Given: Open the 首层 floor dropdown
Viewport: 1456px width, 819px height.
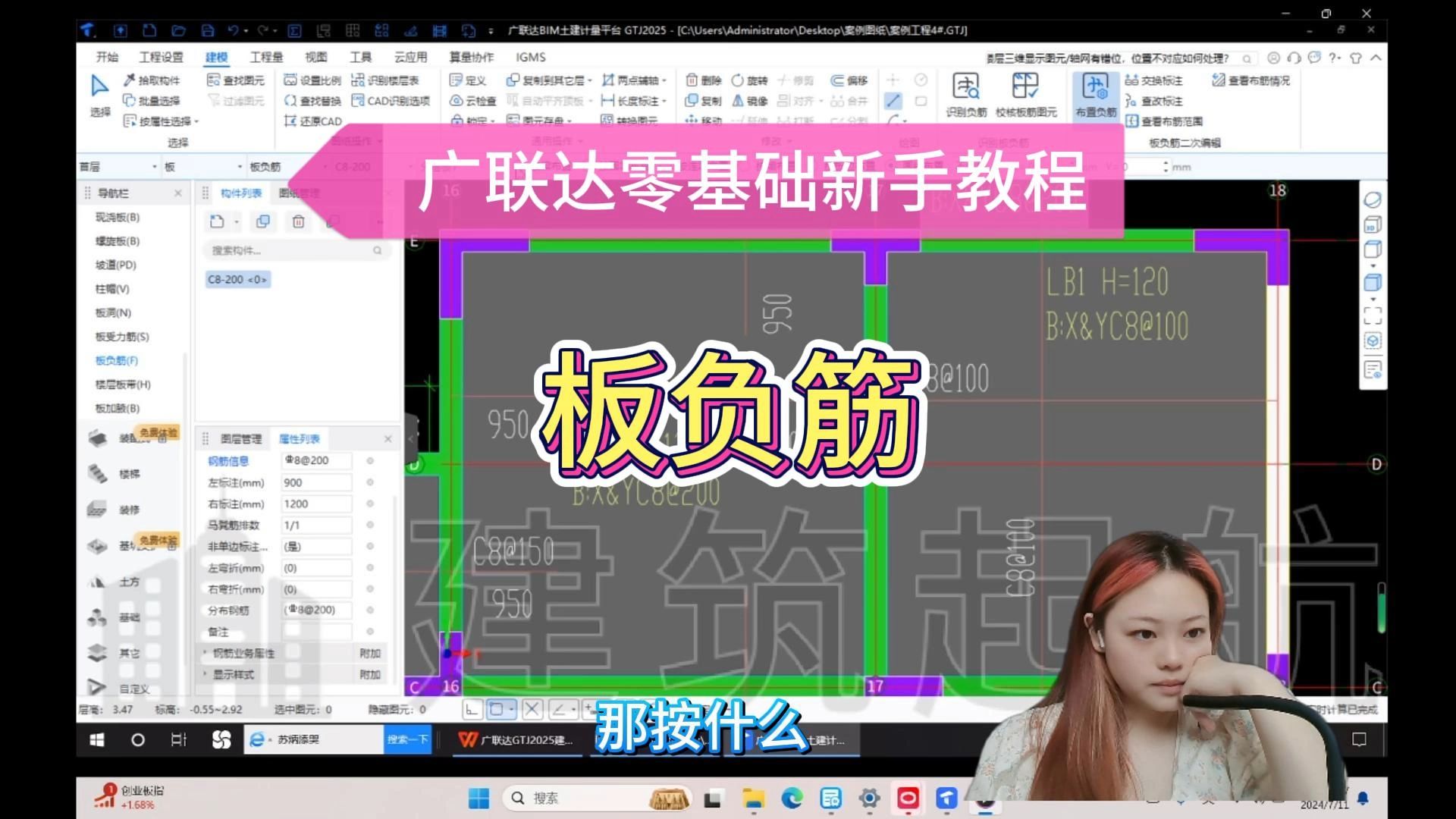Looking at the screenshot, I should pos(118,167).
